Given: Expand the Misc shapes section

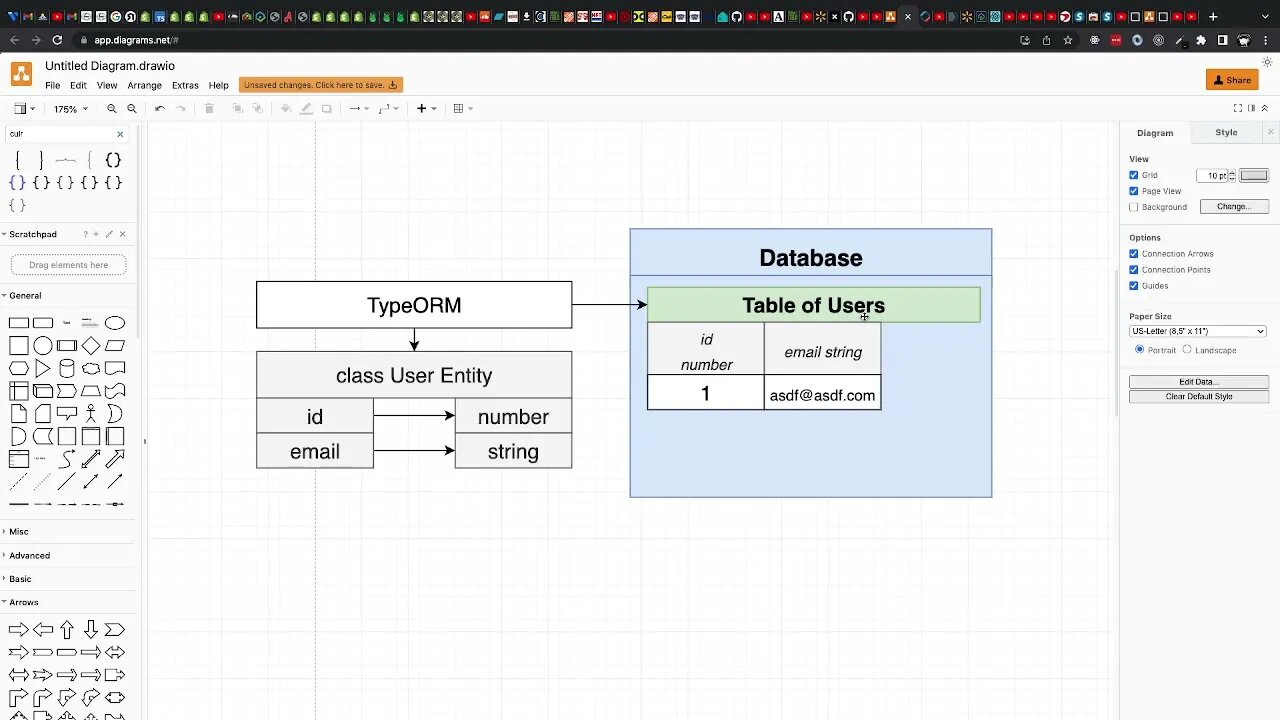Looking at the screenshot, I should click(18, 532).
